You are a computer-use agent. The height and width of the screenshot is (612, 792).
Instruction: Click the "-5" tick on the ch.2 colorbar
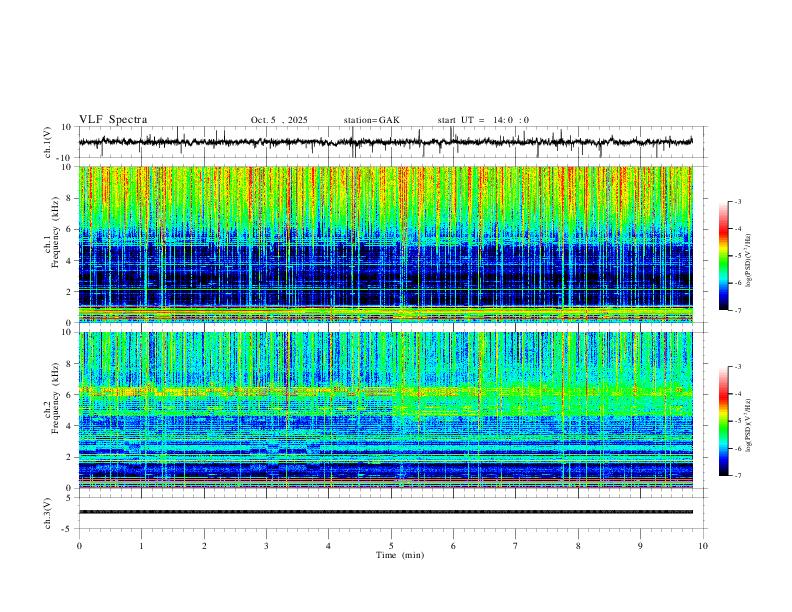(737, 421)
